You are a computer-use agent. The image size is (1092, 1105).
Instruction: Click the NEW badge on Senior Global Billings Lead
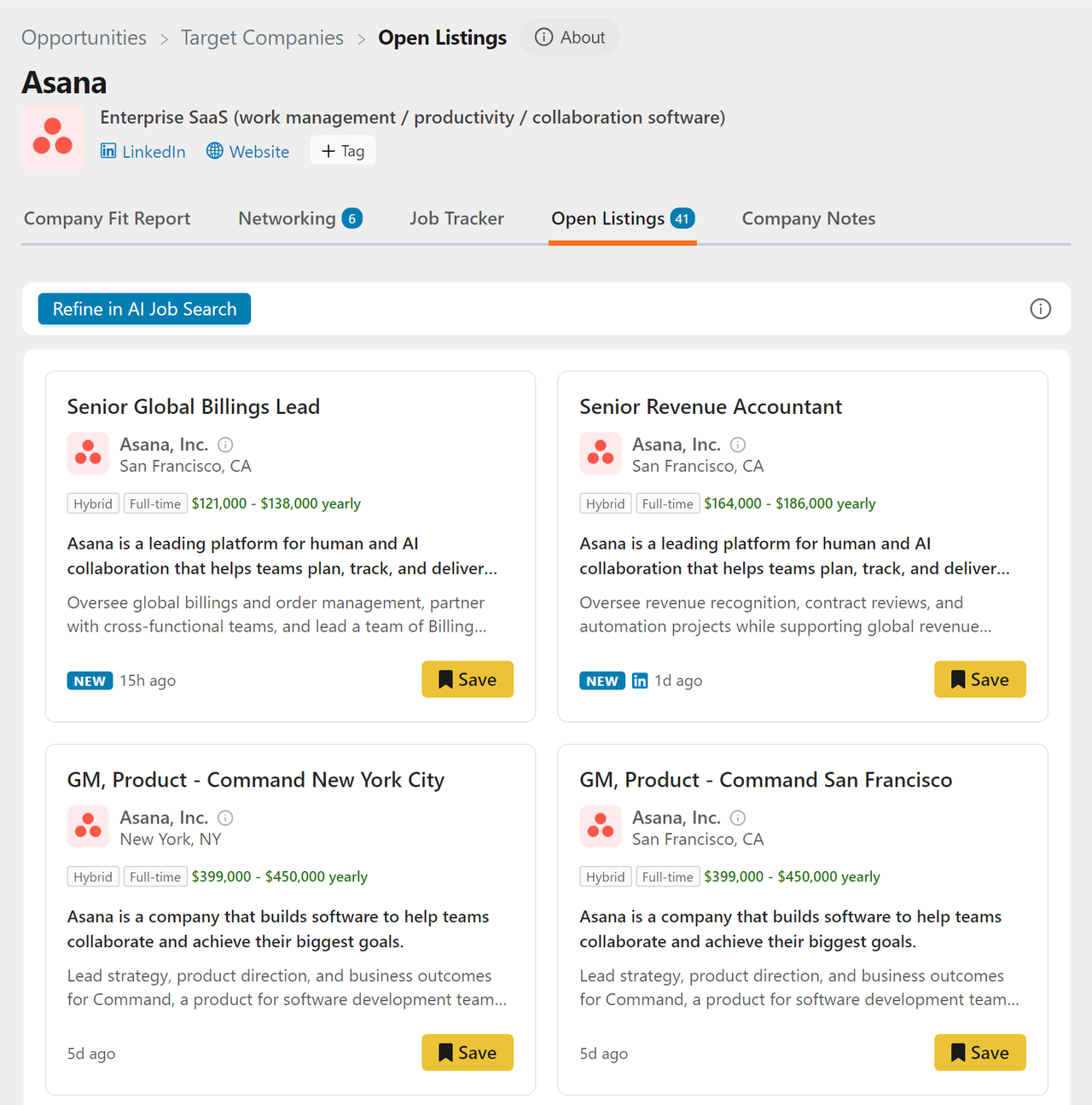(90, 681)
